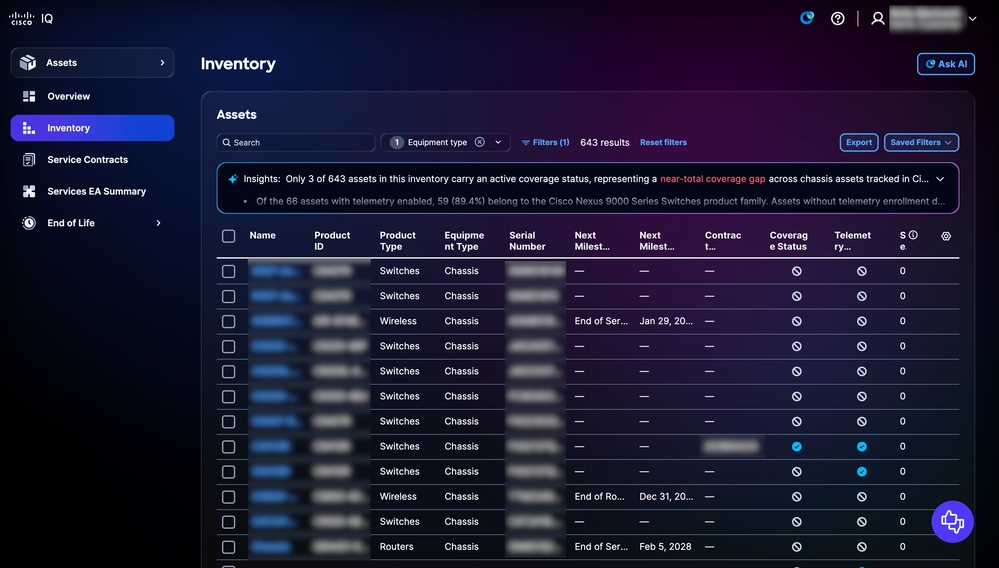Screen dimensions: 999x568
Task: Open the feedback thumbs floating button
Action: click(952, 522)
